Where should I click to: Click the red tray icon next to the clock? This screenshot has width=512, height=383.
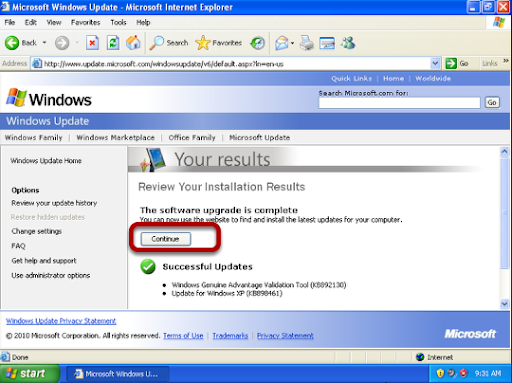coord(463,373)
